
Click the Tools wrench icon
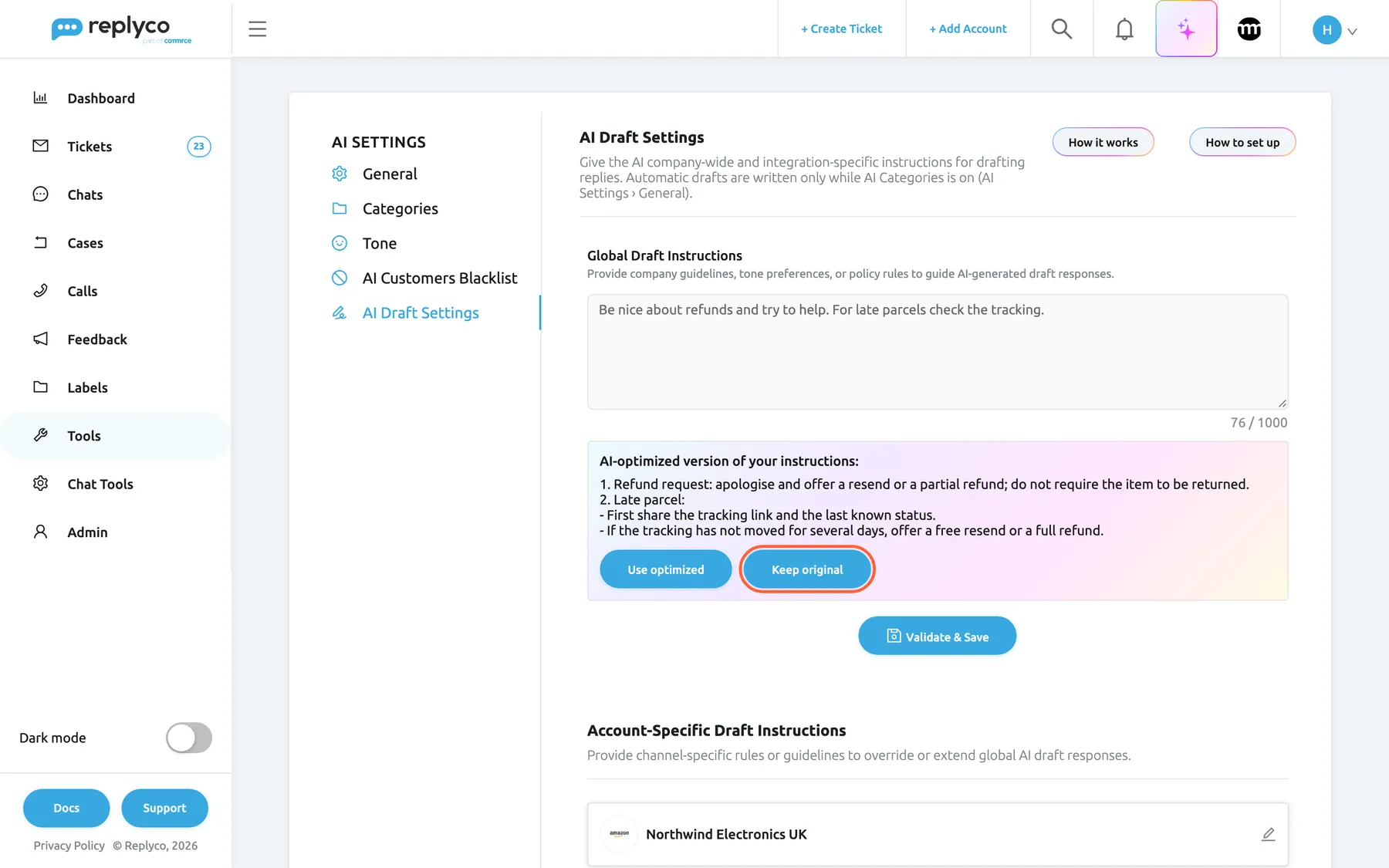41,435
